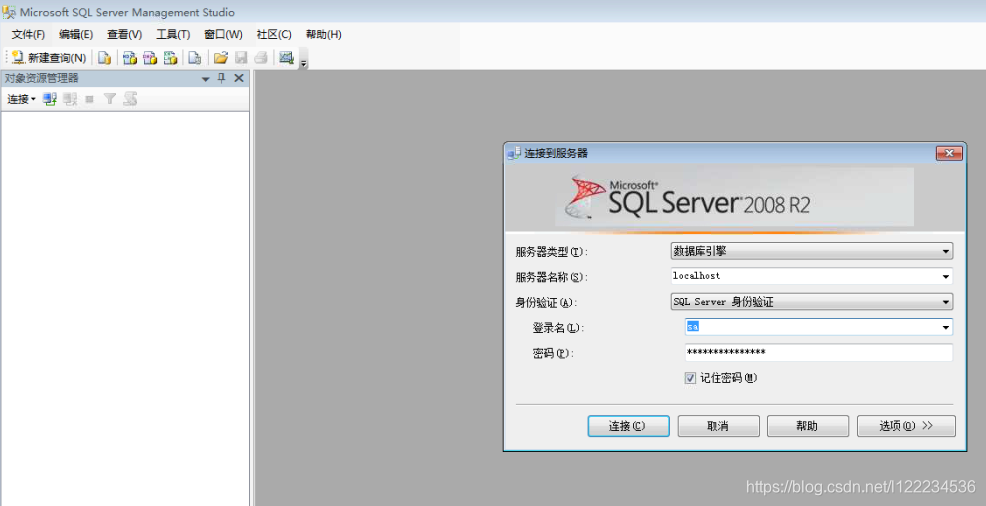The height and width of the screenshot is (506, 986).
Task: Toggle the 记住密码 checkbox
Action: tap(690, 378)
